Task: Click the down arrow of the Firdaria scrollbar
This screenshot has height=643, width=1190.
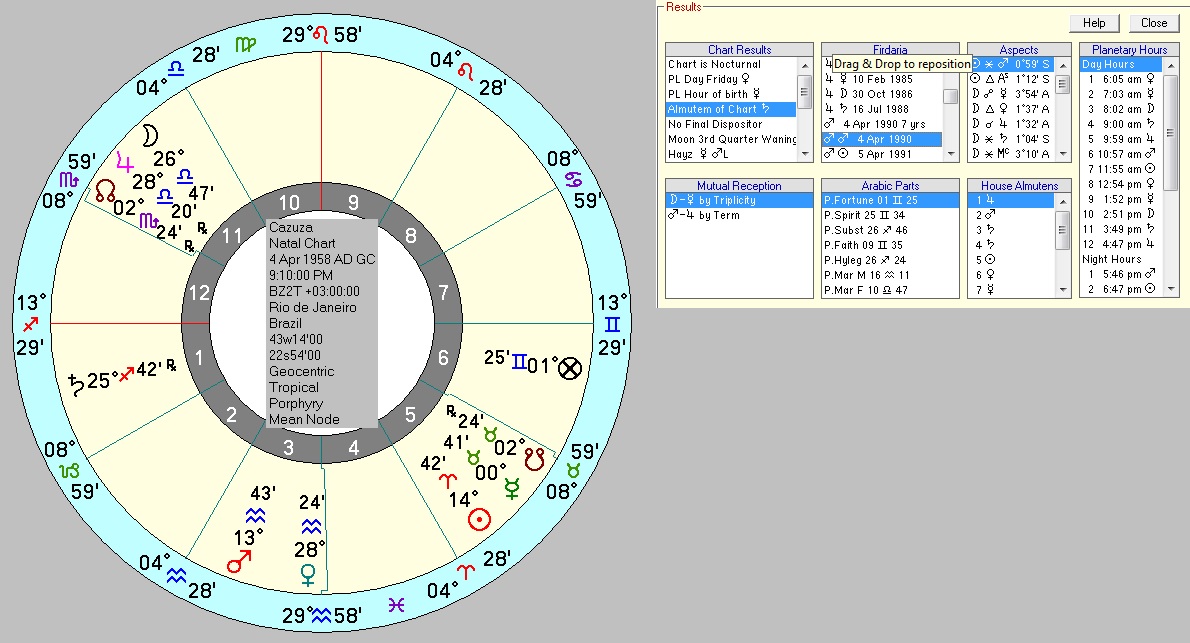Action: click(950, 154)
